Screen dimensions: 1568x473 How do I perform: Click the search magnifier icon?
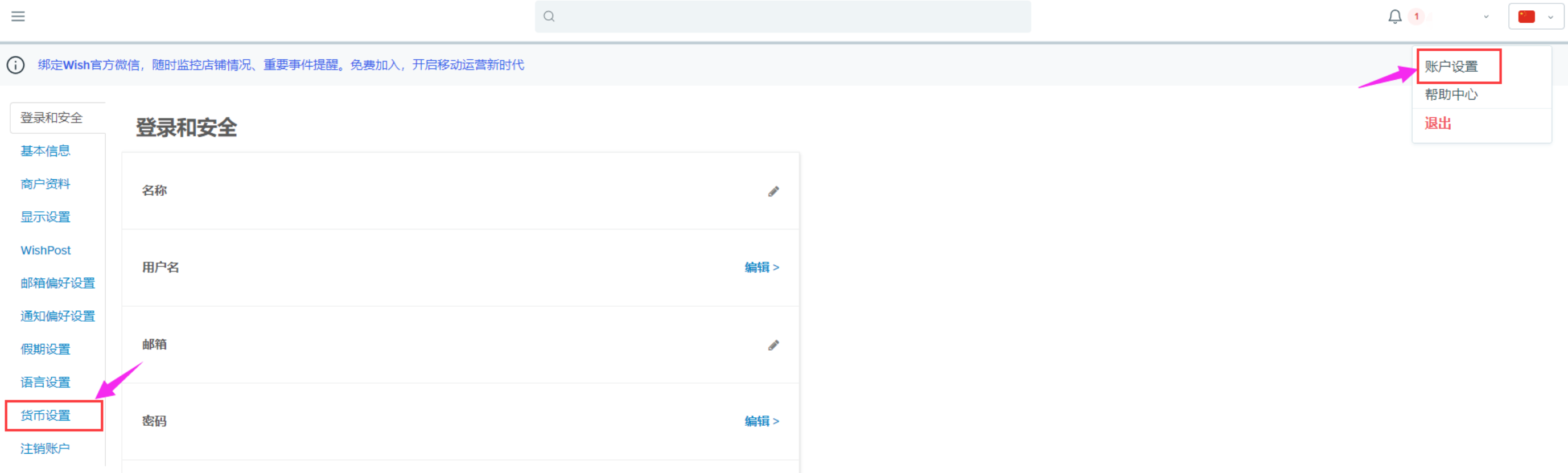pos(549,17)
